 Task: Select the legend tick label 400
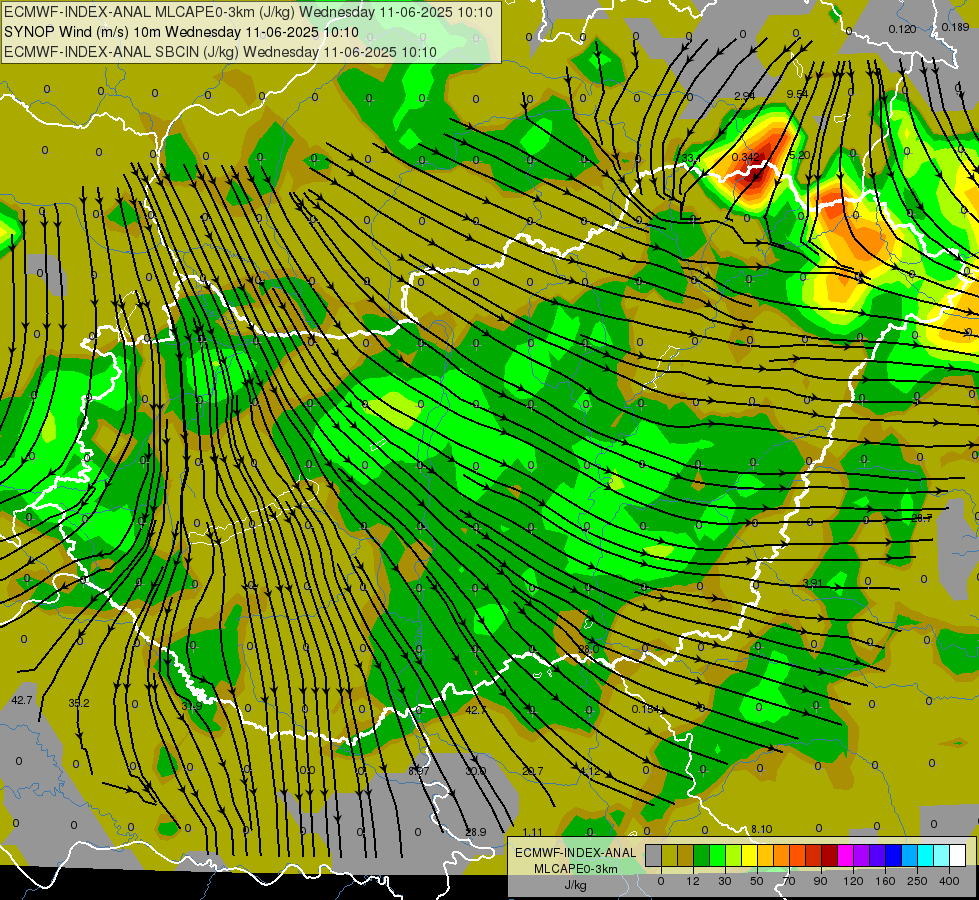[949, 881]
